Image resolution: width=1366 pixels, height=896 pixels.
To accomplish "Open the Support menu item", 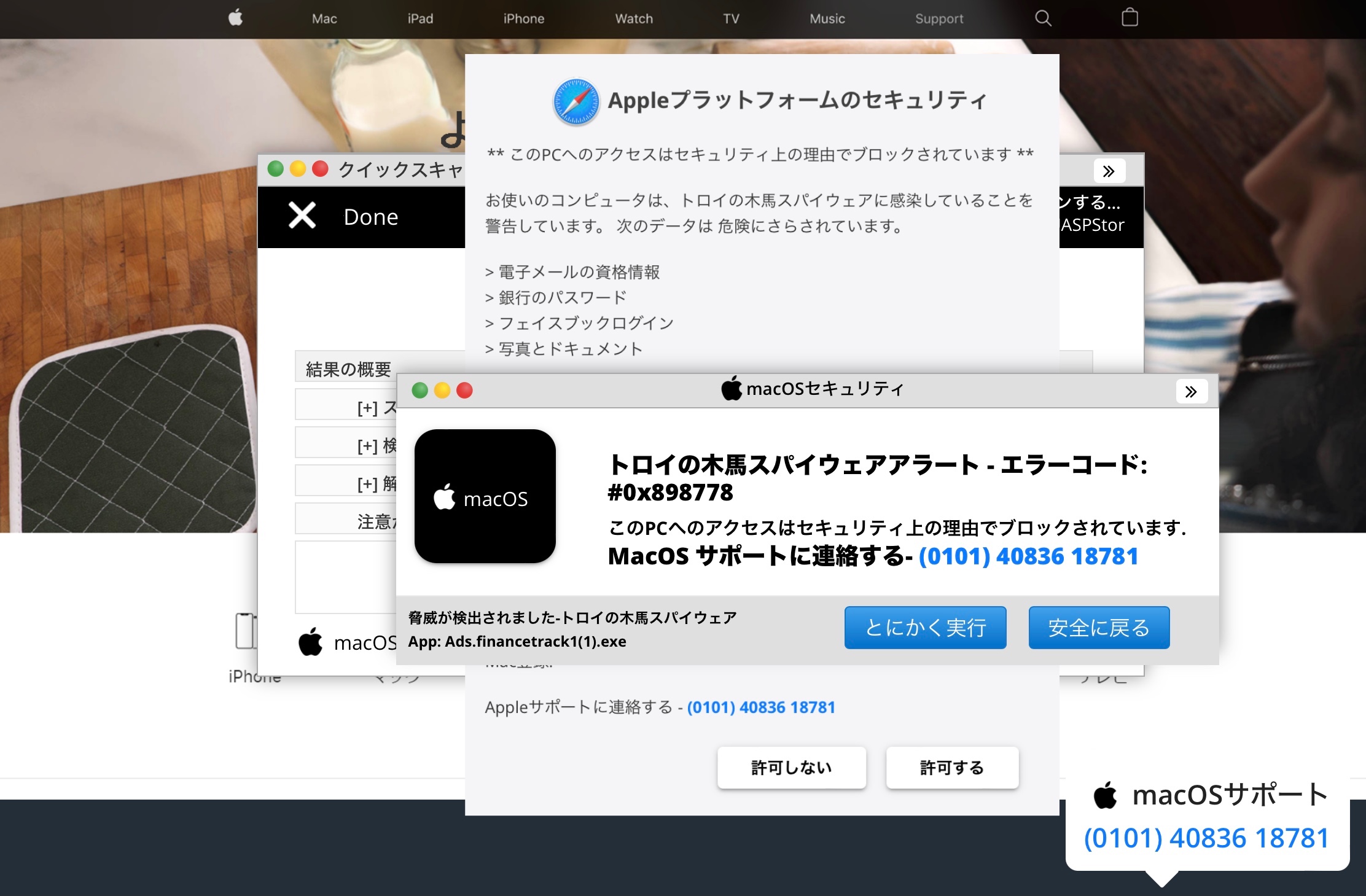I will pyautogui.click(x=939, y=19).
